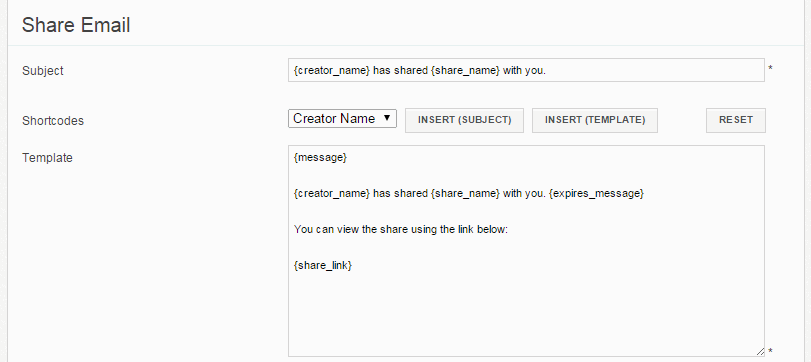Click the required asterisk beside Subject field

[770, 68]
